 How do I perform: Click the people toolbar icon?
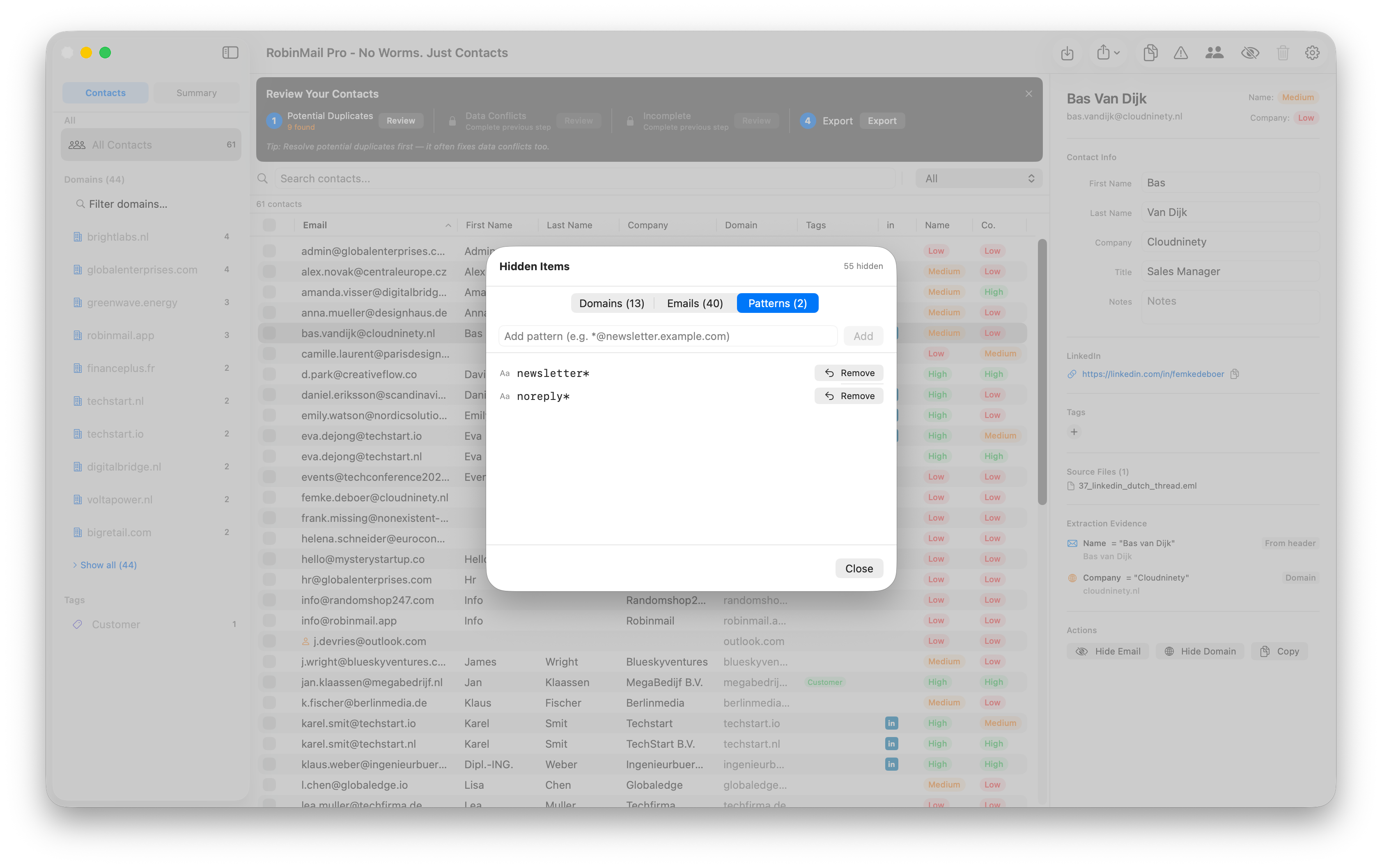point(1214,53)
